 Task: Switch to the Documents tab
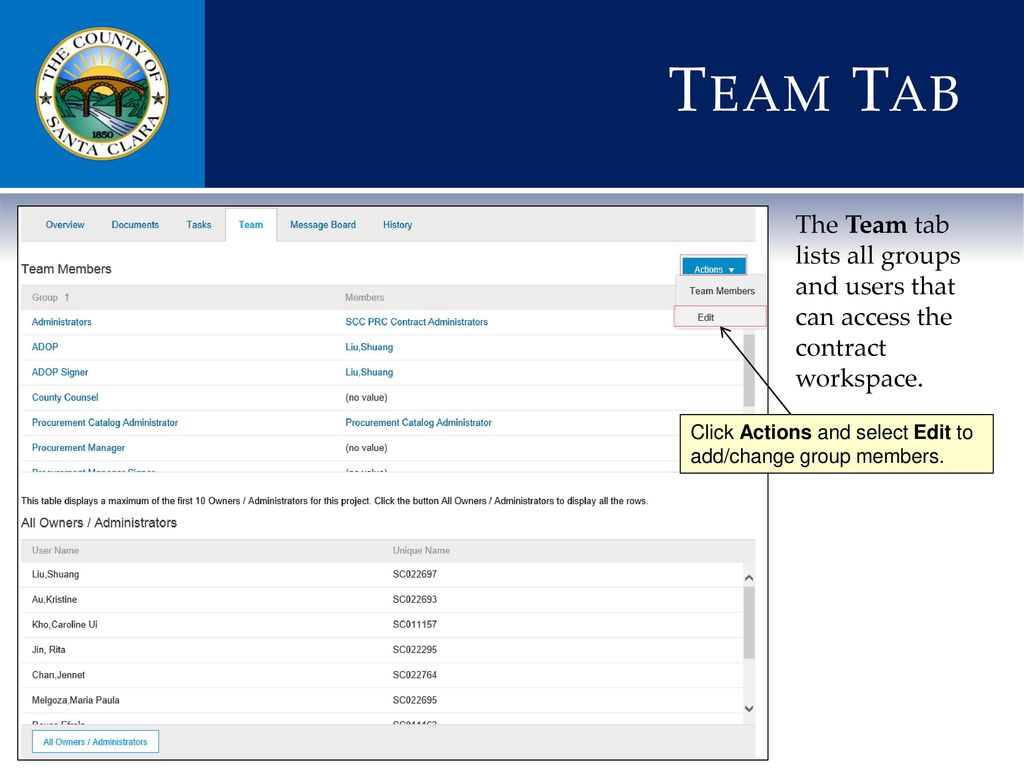tap(135, 225)
